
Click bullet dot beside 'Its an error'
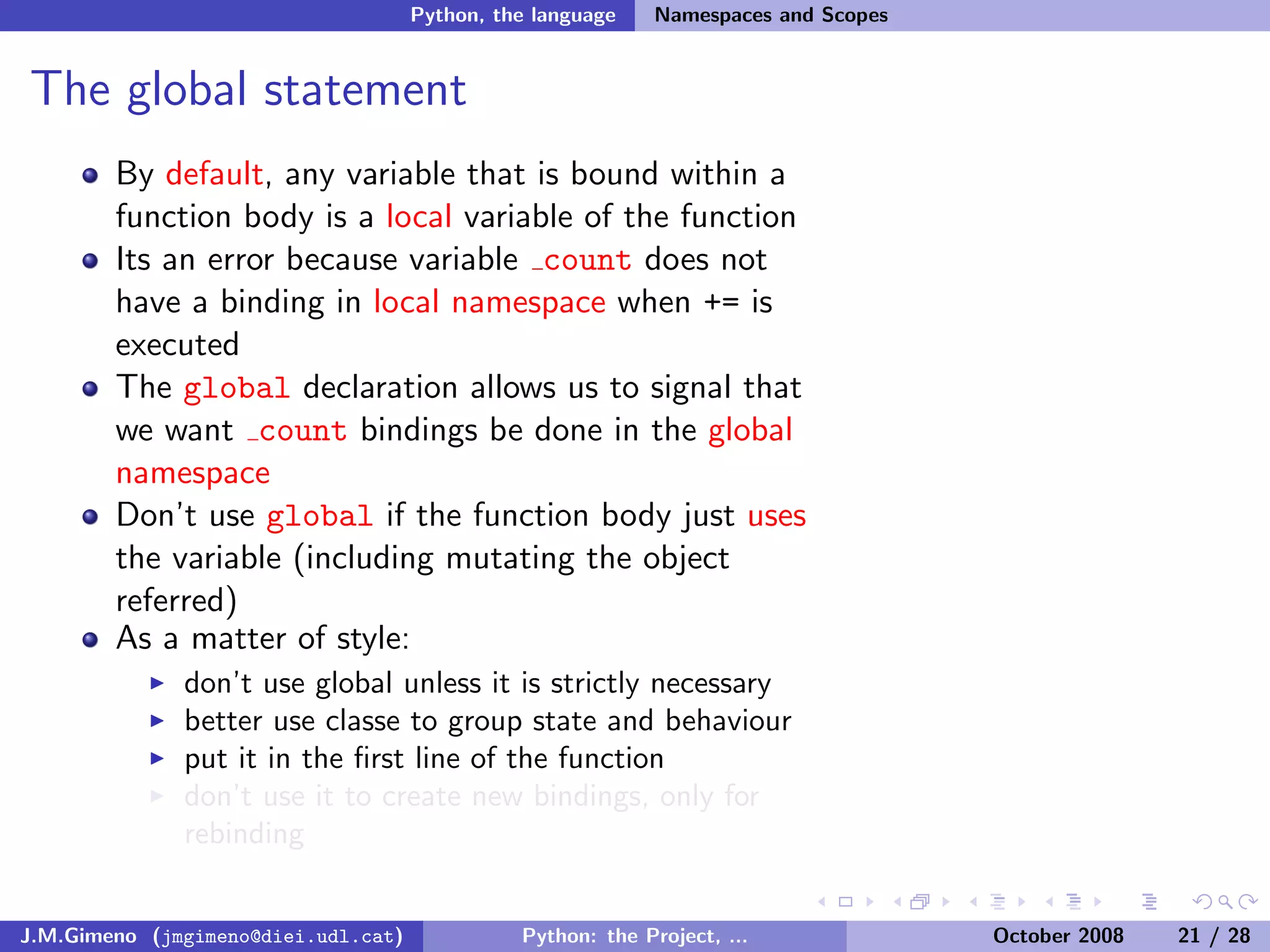[91, 261]
